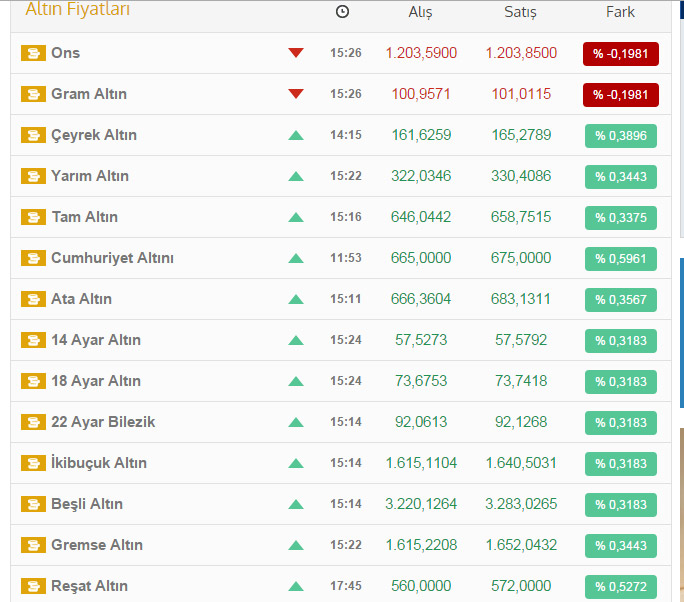This screenshot has width=684, height=602.
Task: Click the gold bar icon beside Ons
Action: tap(33, 53)
